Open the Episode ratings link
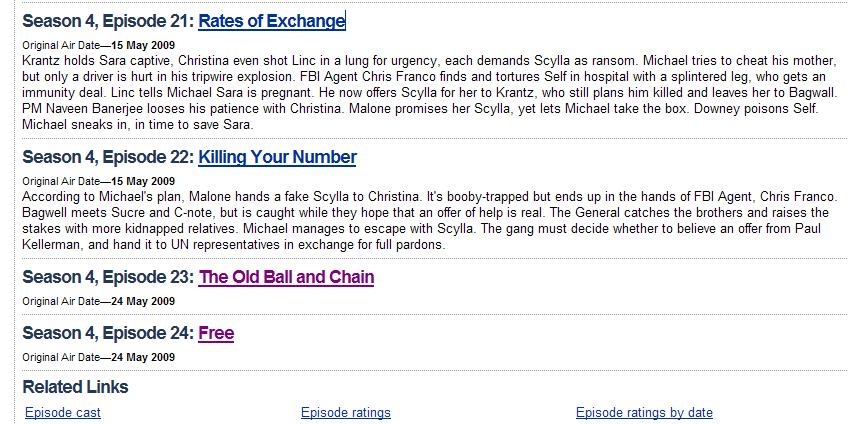 tap(346, 413)
